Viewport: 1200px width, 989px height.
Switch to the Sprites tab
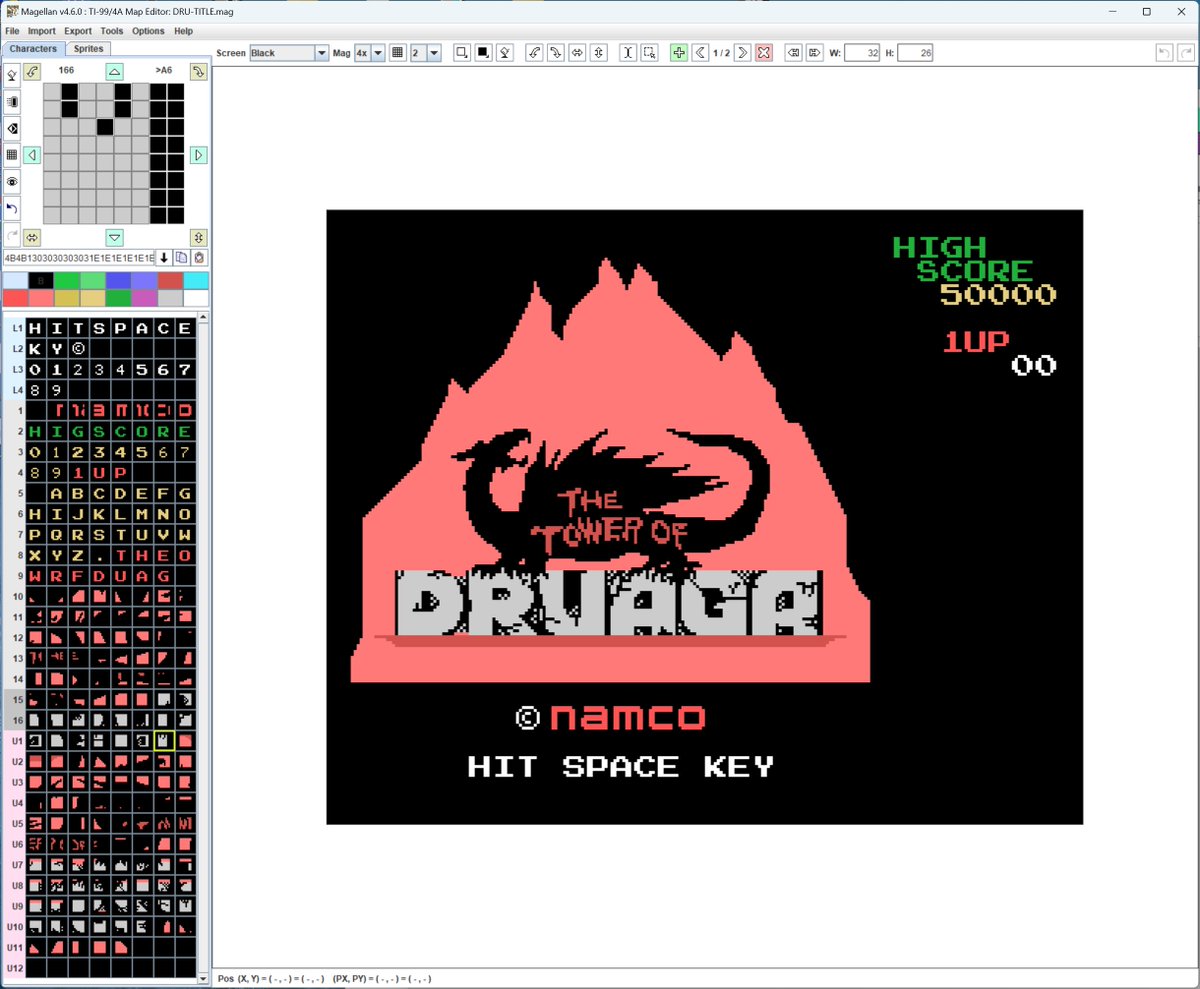(89, 48)
